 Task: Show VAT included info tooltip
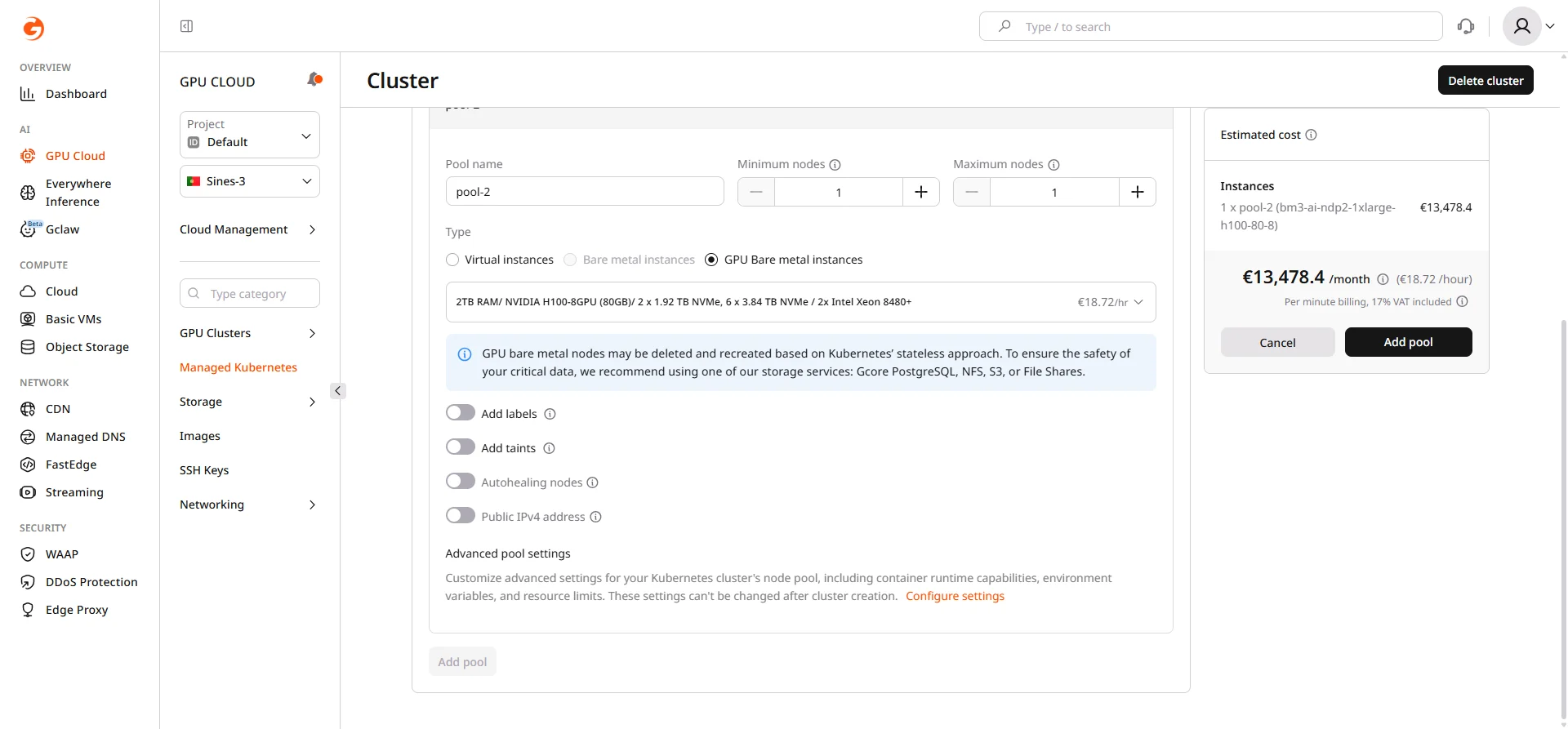click(1463, 301)
